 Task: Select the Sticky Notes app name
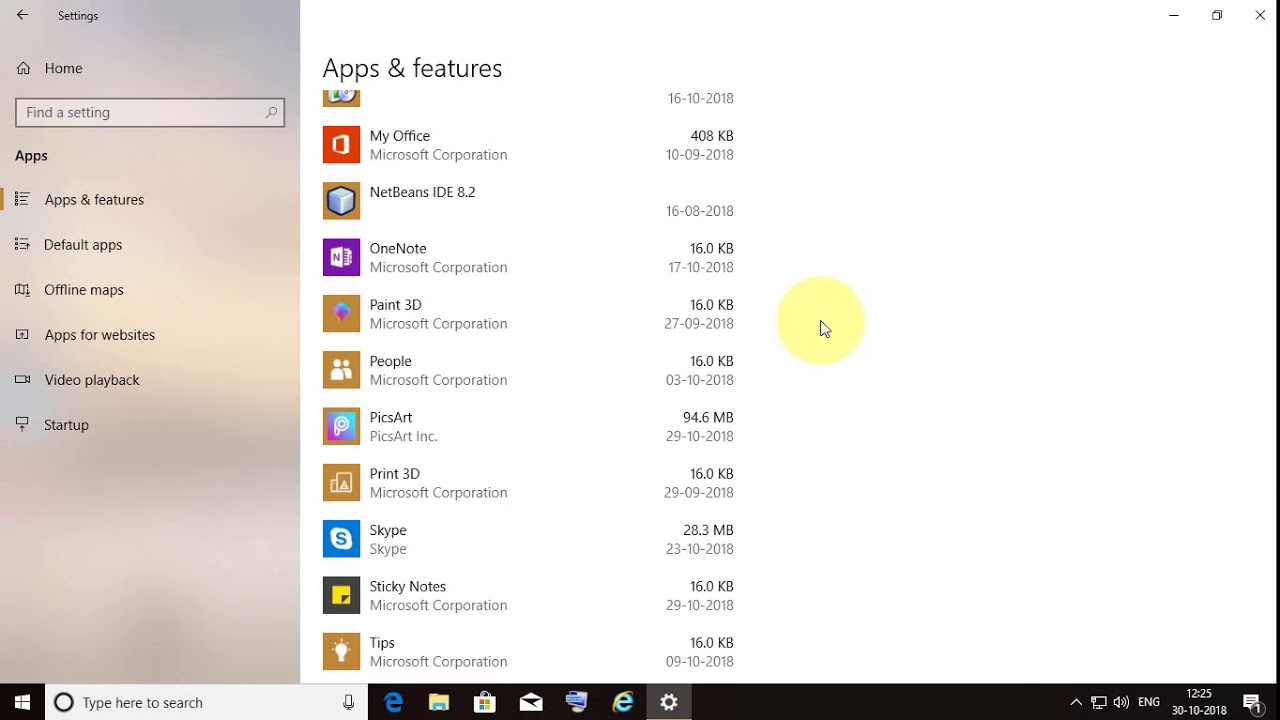(407, 586)
